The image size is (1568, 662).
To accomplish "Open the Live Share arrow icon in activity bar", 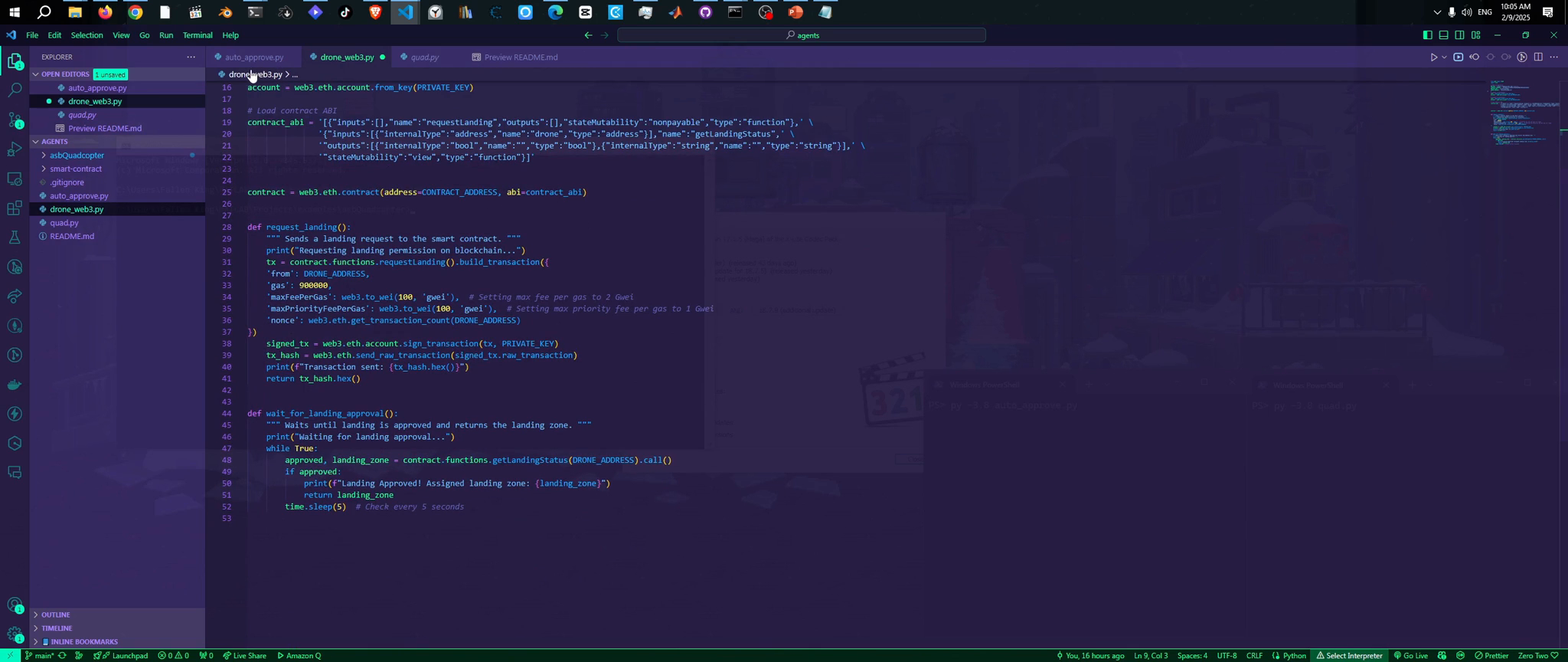I will pyautogui.click(x=15, y=297).
